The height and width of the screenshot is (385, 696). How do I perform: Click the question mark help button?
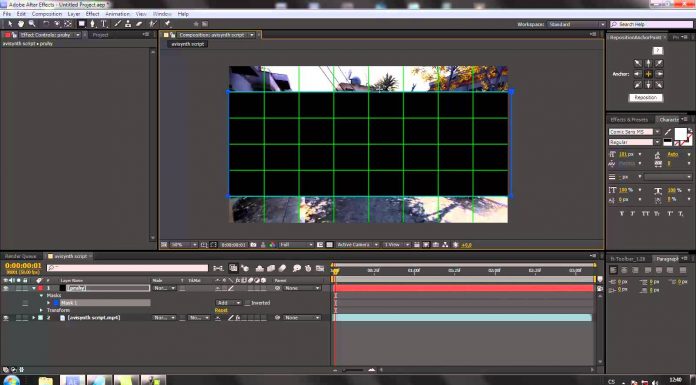point(658,51)
